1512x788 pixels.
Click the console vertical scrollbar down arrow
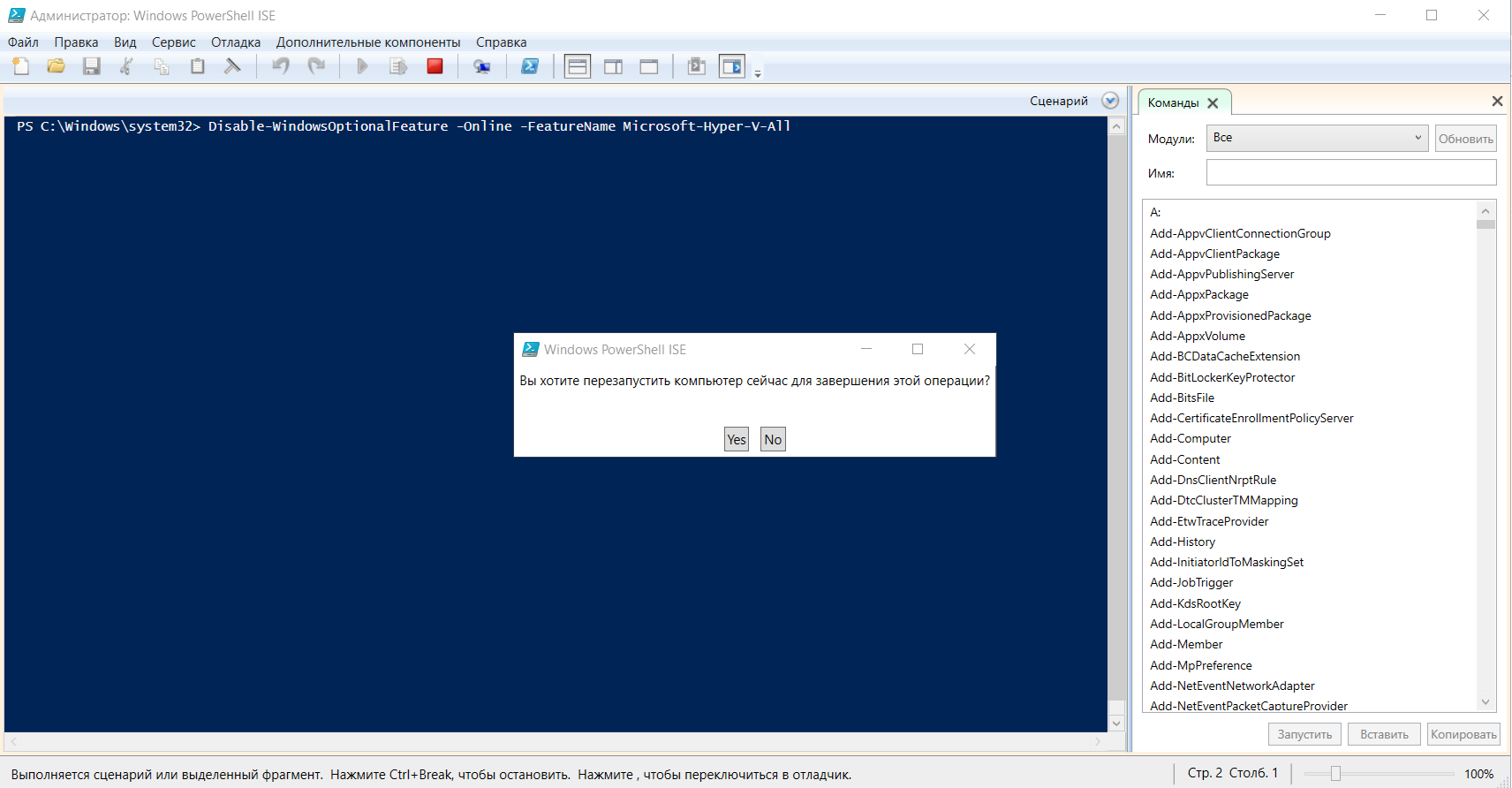click(x=1116, y=724)
